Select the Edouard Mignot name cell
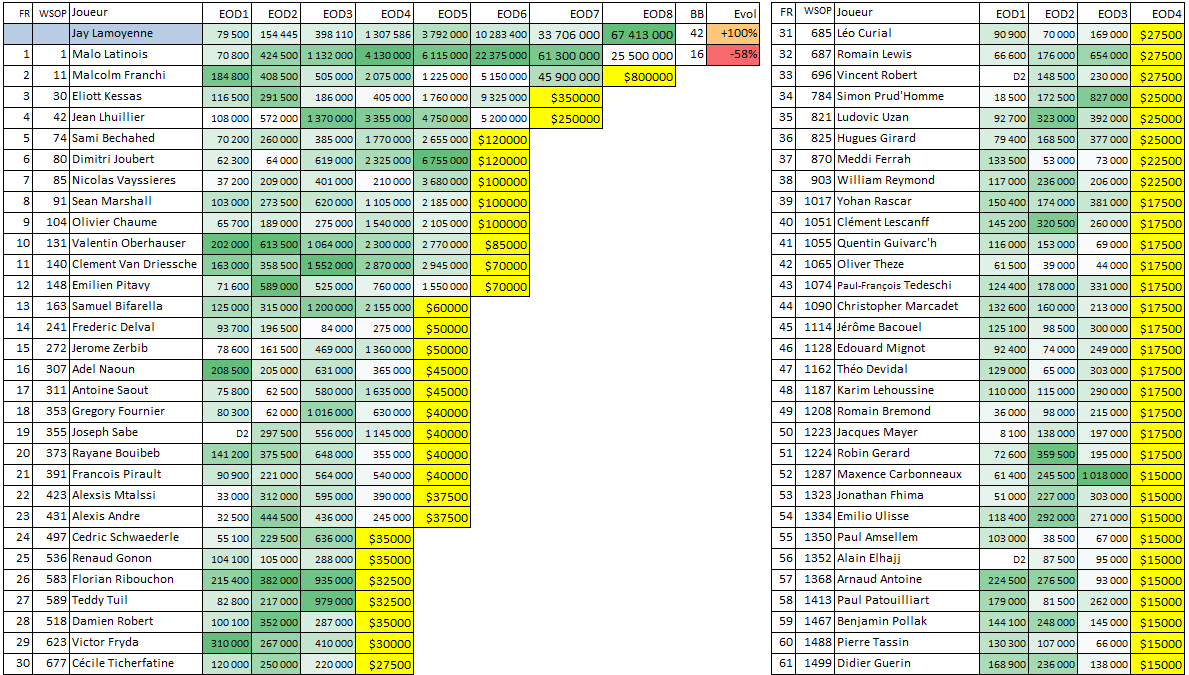Screen dimensions: 1189x675 (x=906, y=349)
